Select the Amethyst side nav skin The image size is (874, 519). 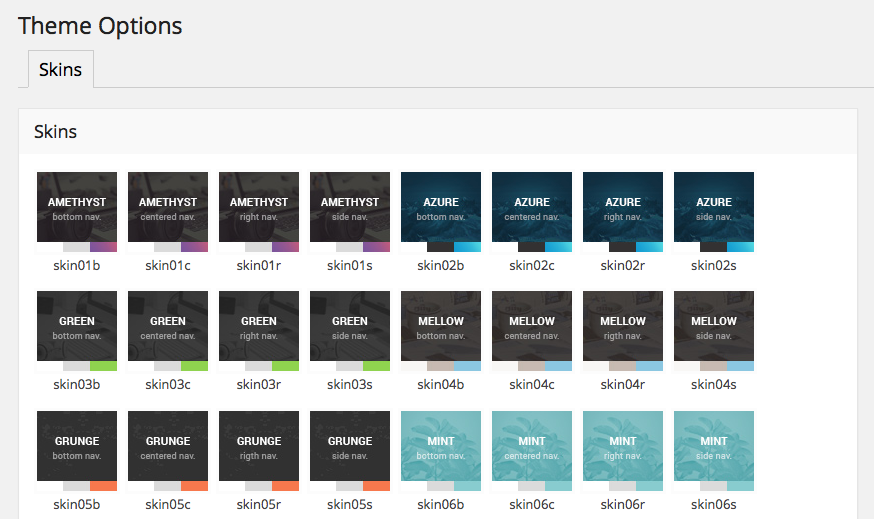[350, 211]
